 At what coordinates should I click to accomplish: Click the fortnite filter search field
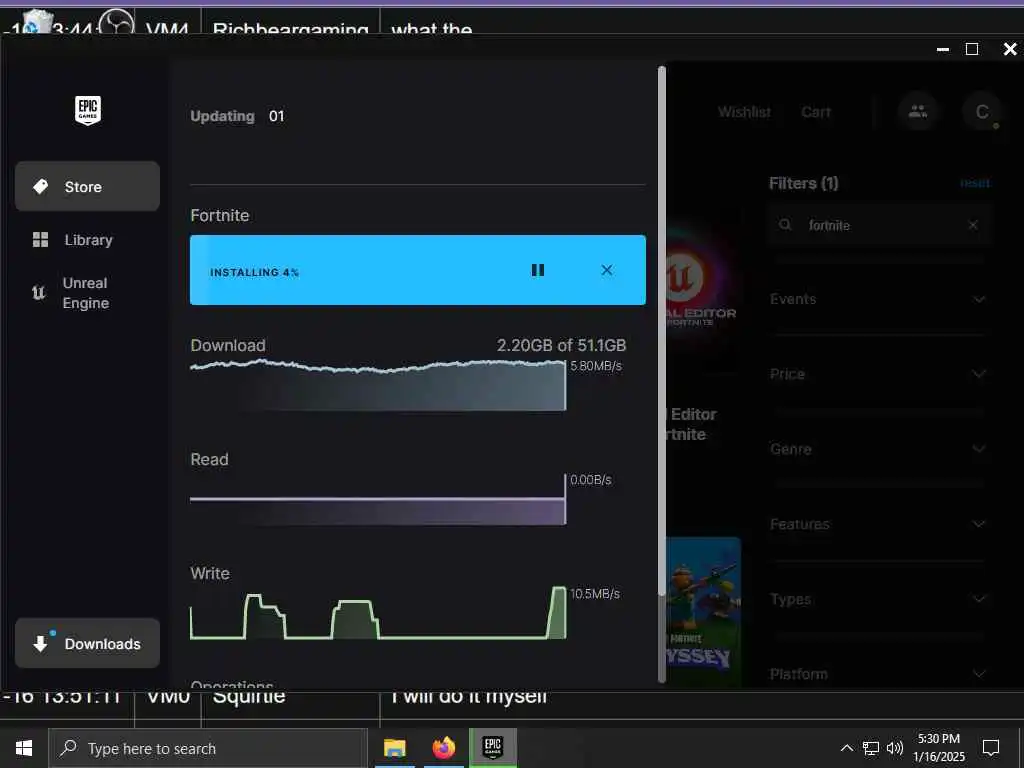[x=880, y=225]
